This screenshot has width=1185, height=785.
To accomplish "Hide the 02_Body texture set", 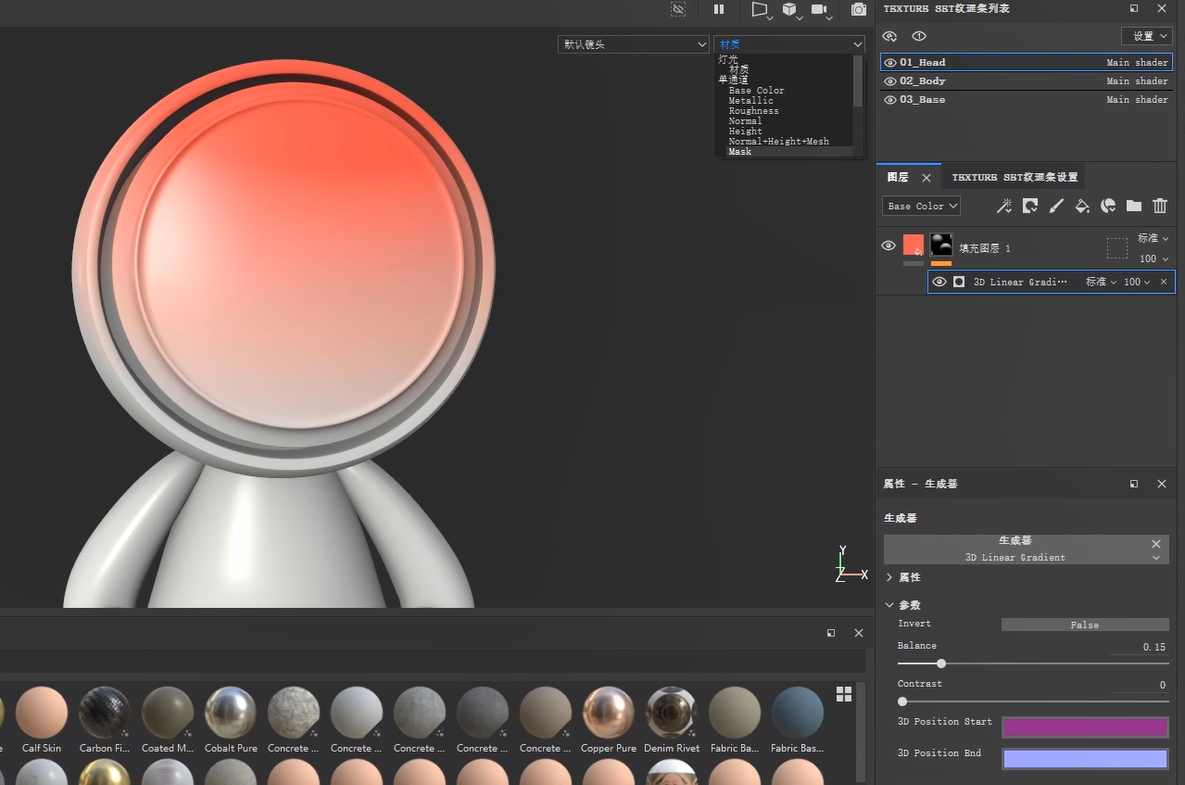I will coord(890,81).
